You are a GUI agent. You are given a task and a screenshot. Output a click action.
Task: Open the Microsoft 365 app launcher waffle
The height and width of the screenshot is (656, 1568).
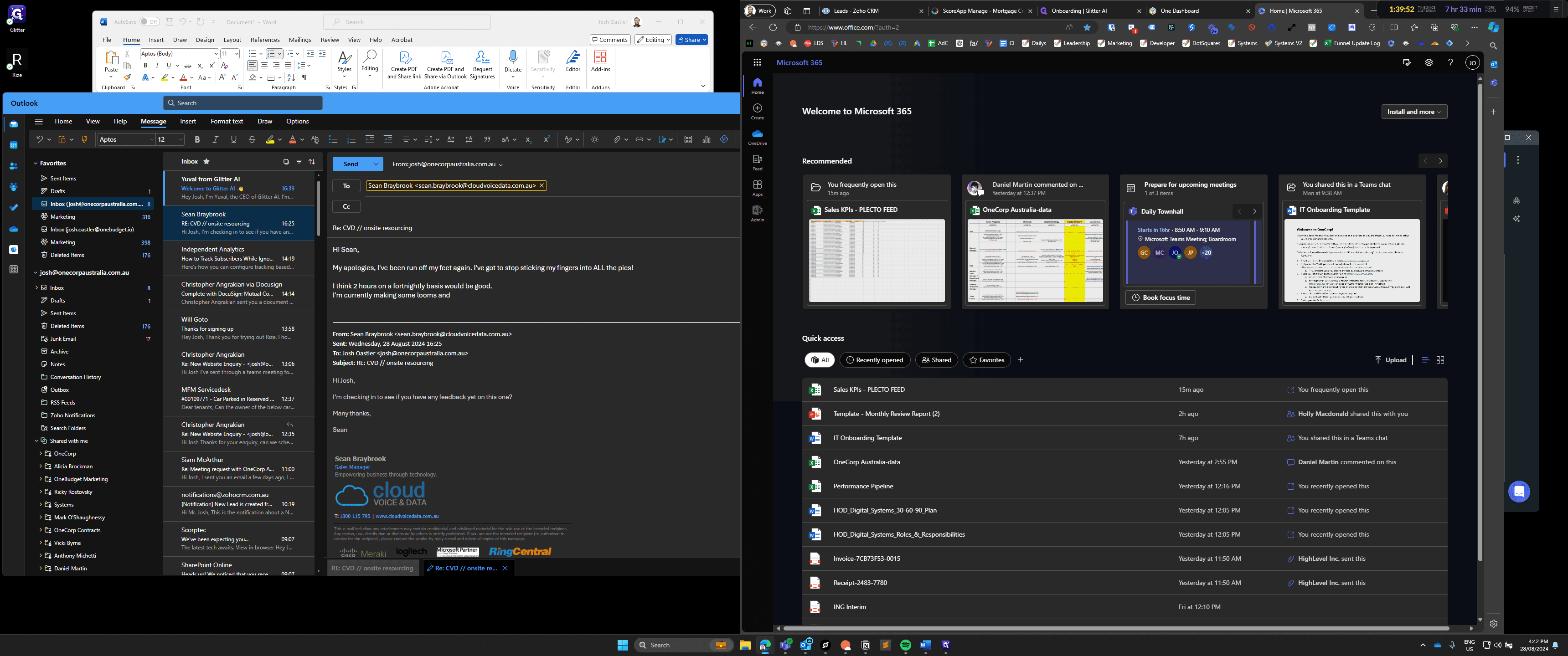pos(757,62)
